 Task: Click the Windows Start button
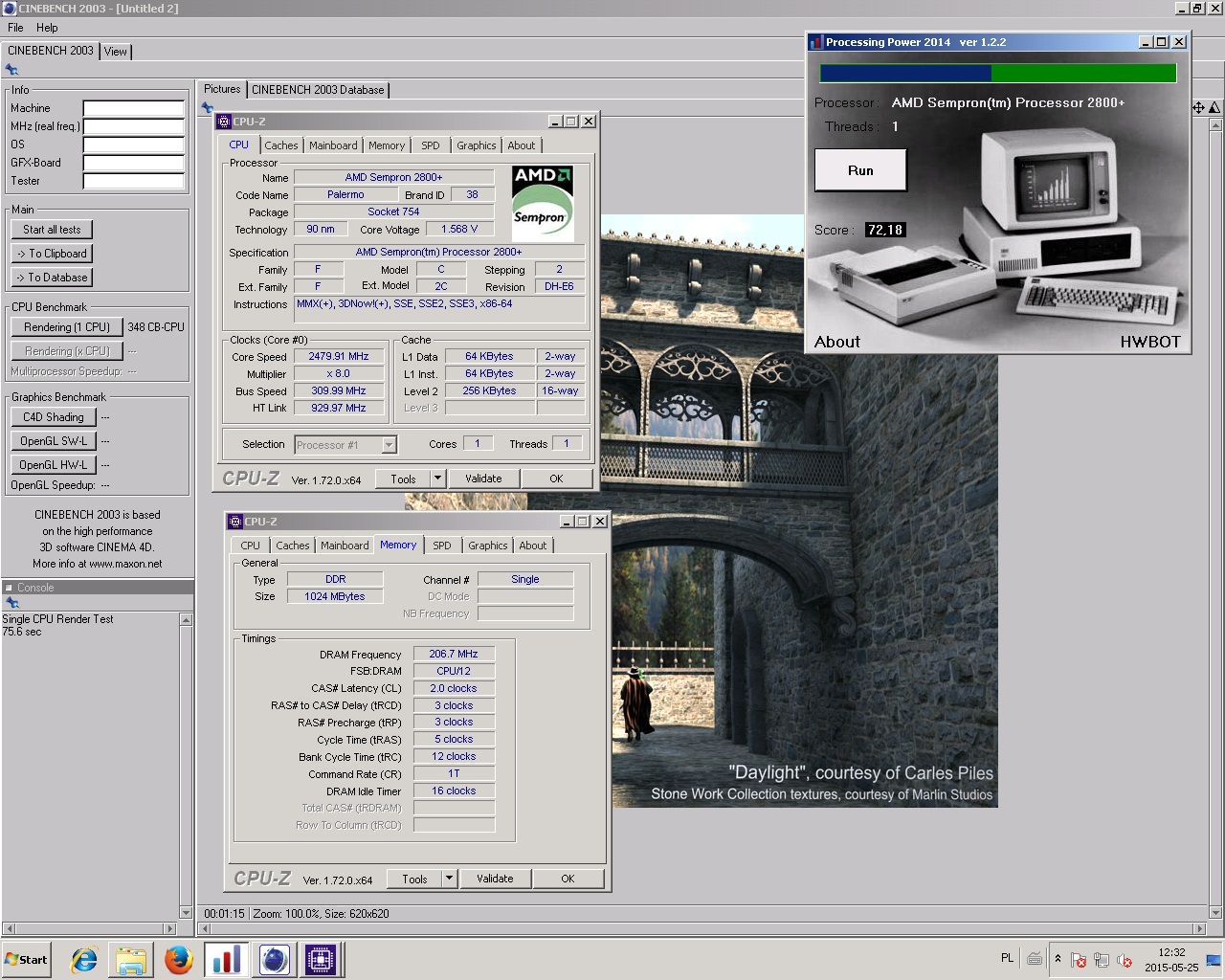[26, 959]
